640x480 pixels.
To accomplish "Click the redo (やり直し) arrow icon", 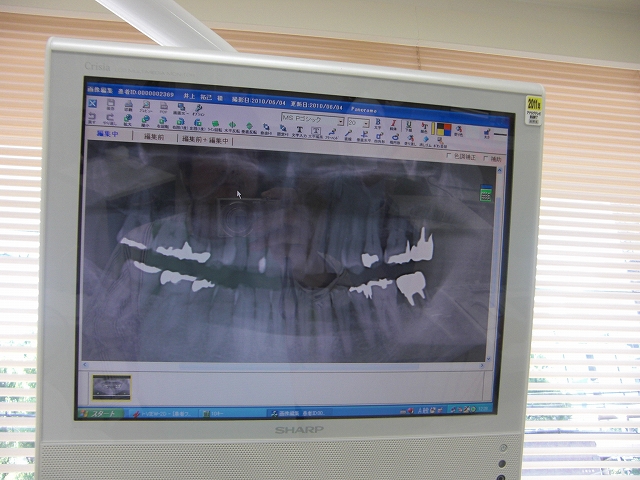I will [110, 117].
